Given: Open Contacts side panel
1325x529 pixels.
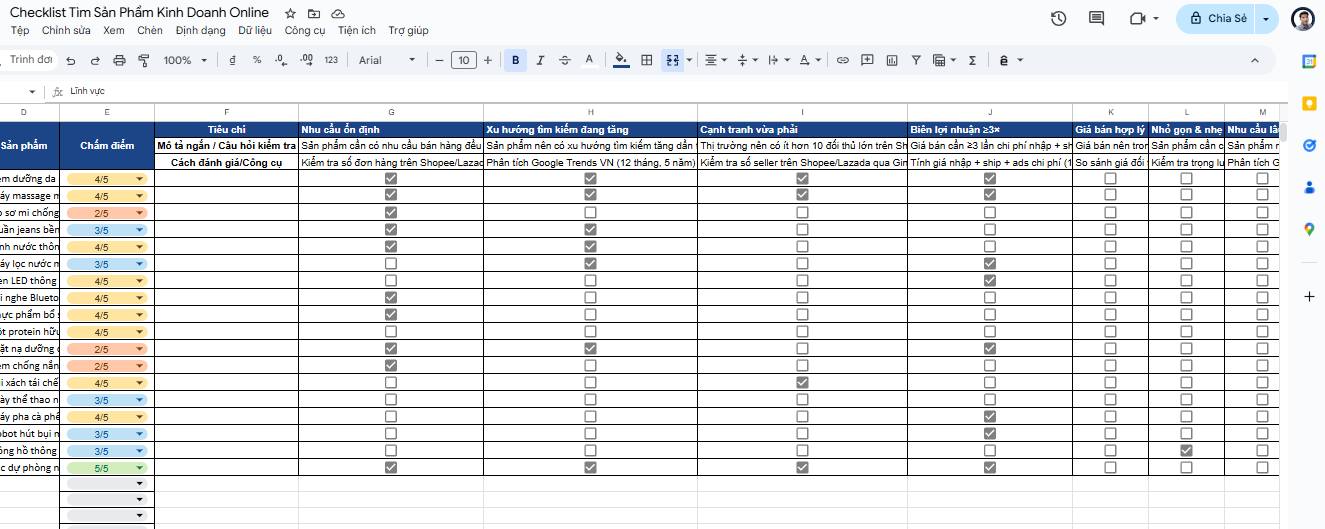Looking at the screenshot, I should [1309, 187].
